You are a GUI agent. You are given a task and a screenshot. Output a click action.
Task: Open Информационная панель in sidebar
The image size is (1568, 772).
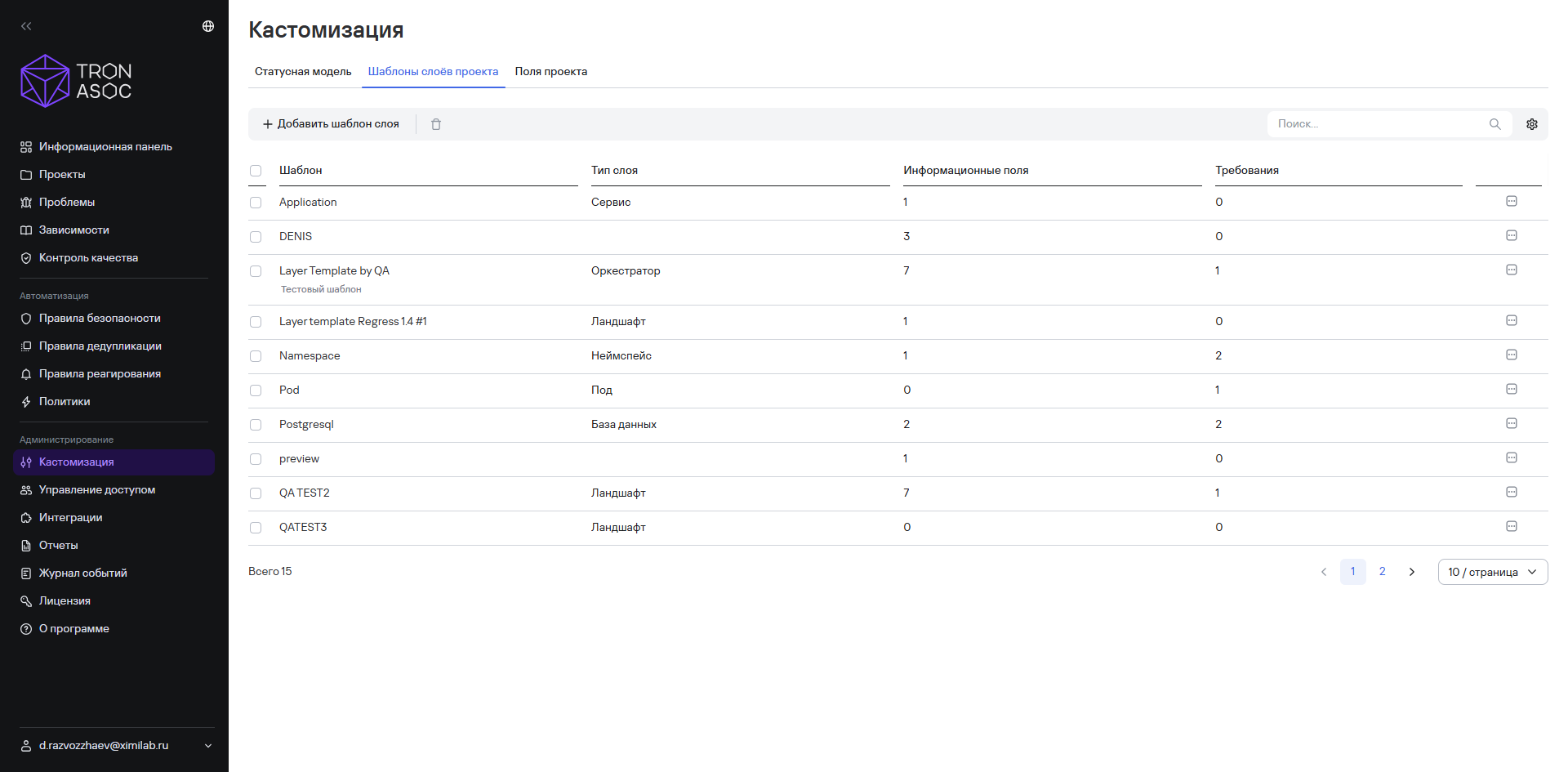click(x=114, y=147)
